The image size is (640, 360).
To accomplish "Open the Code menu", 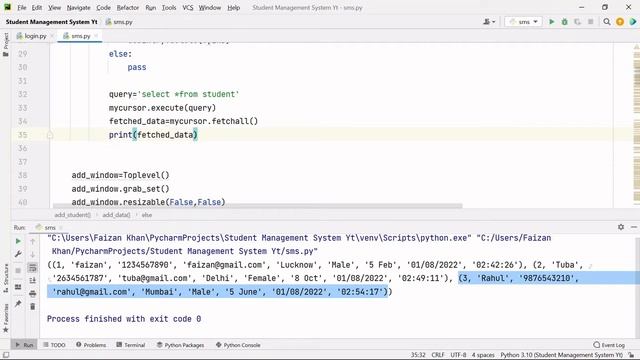I will [103, 7].
